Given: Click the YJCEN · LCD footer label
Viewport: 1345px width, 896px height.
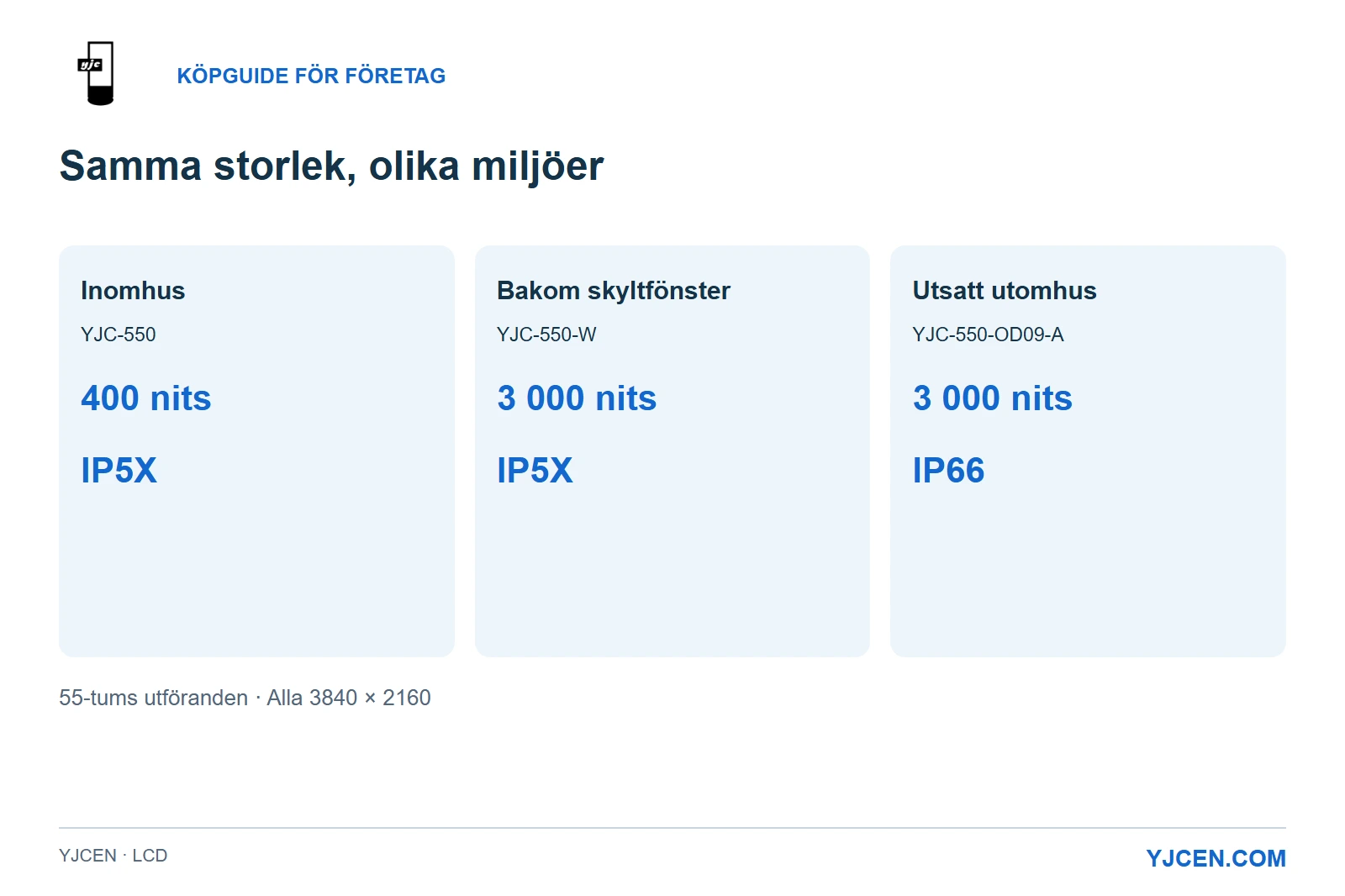Looking at the screenshot, I should pos(113,856).
